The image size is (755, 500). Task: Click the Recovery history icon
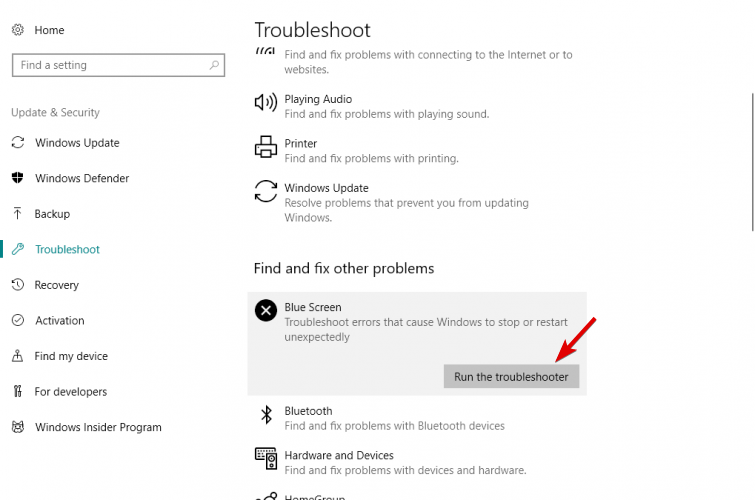(18, 285)
